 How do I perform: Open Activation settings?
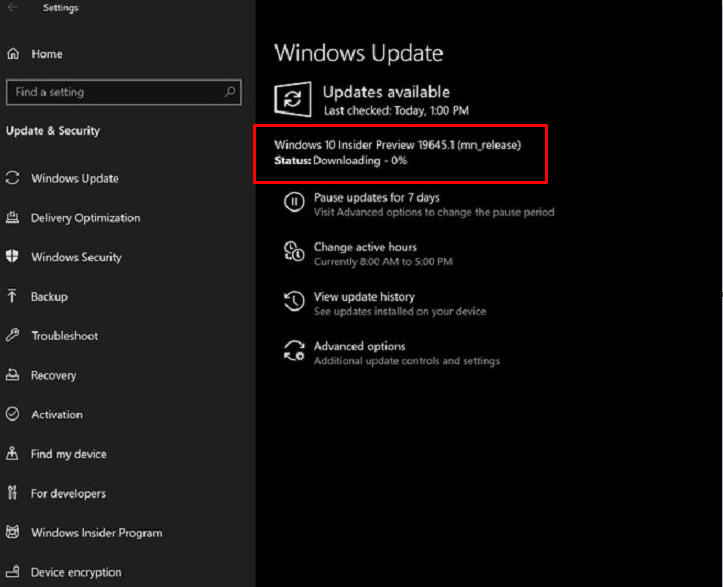click(x=57, y=415)
